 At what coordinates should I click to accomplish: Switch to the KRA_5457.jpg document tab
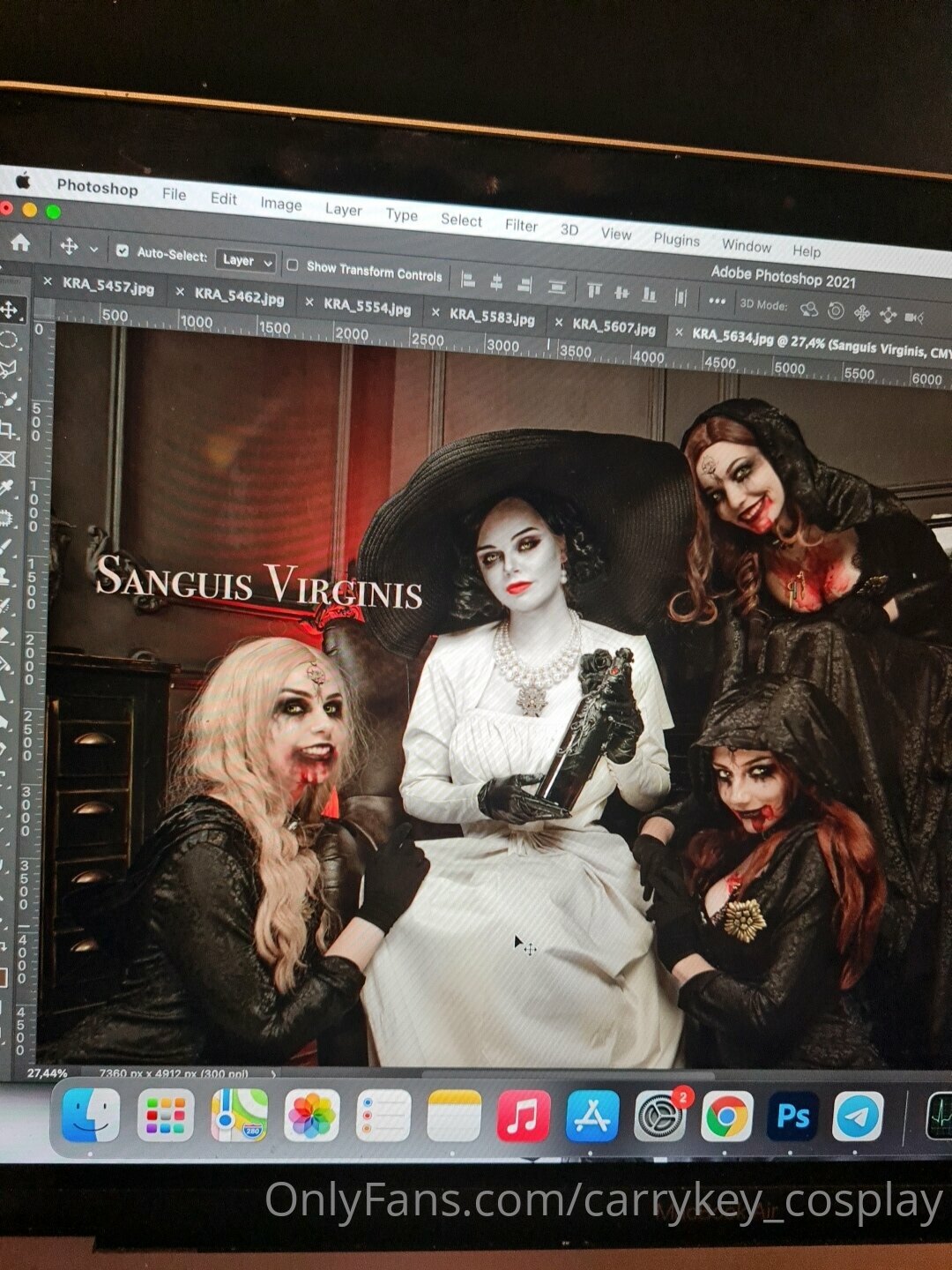pyautogui.click(x=108, y=287)
